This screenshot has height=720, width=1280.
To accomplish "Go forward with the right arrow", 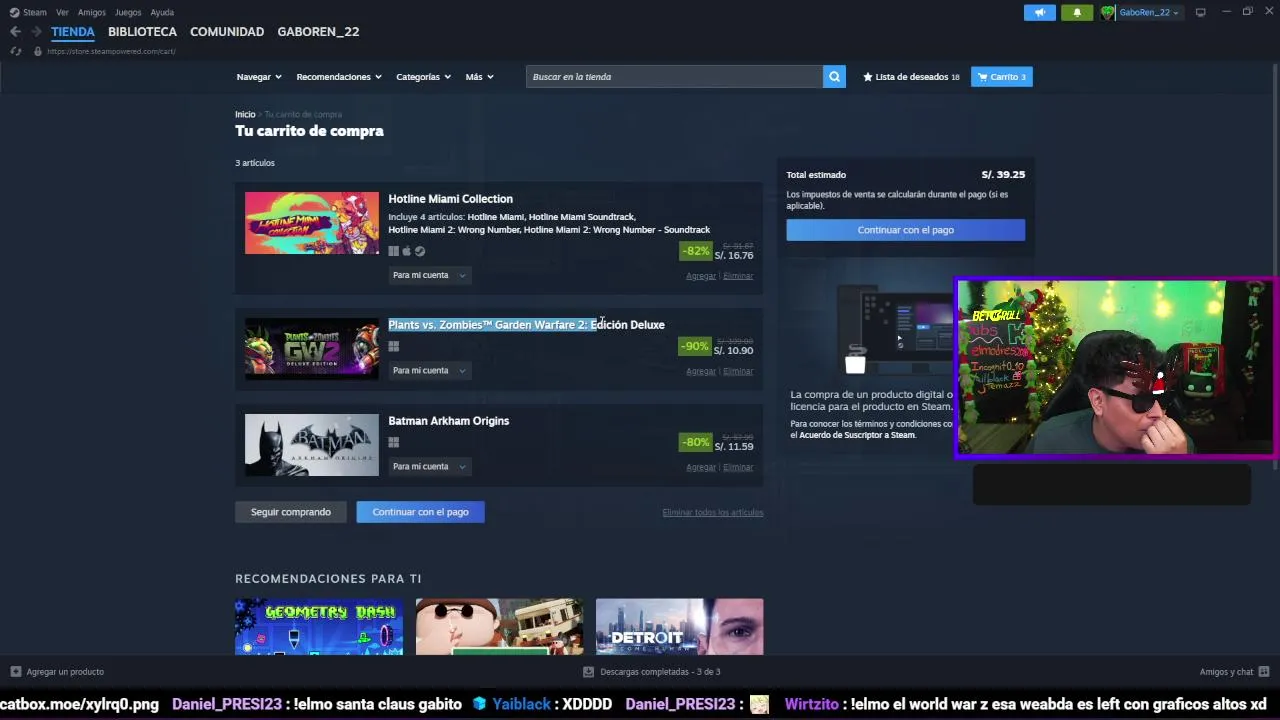I will [x=36, y=32].
